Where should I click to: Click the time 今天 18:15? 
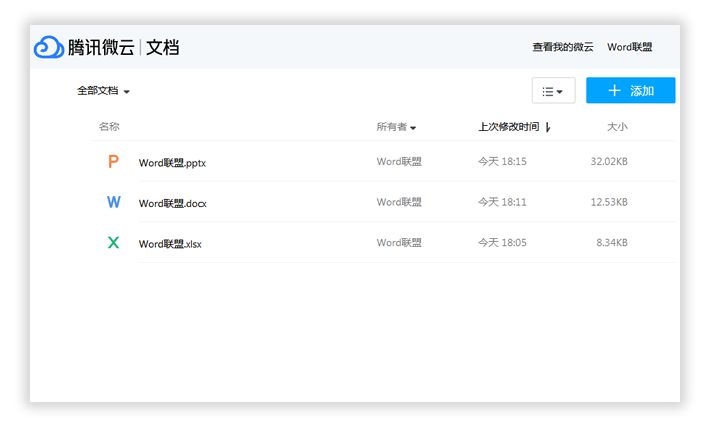coord(502,162)
